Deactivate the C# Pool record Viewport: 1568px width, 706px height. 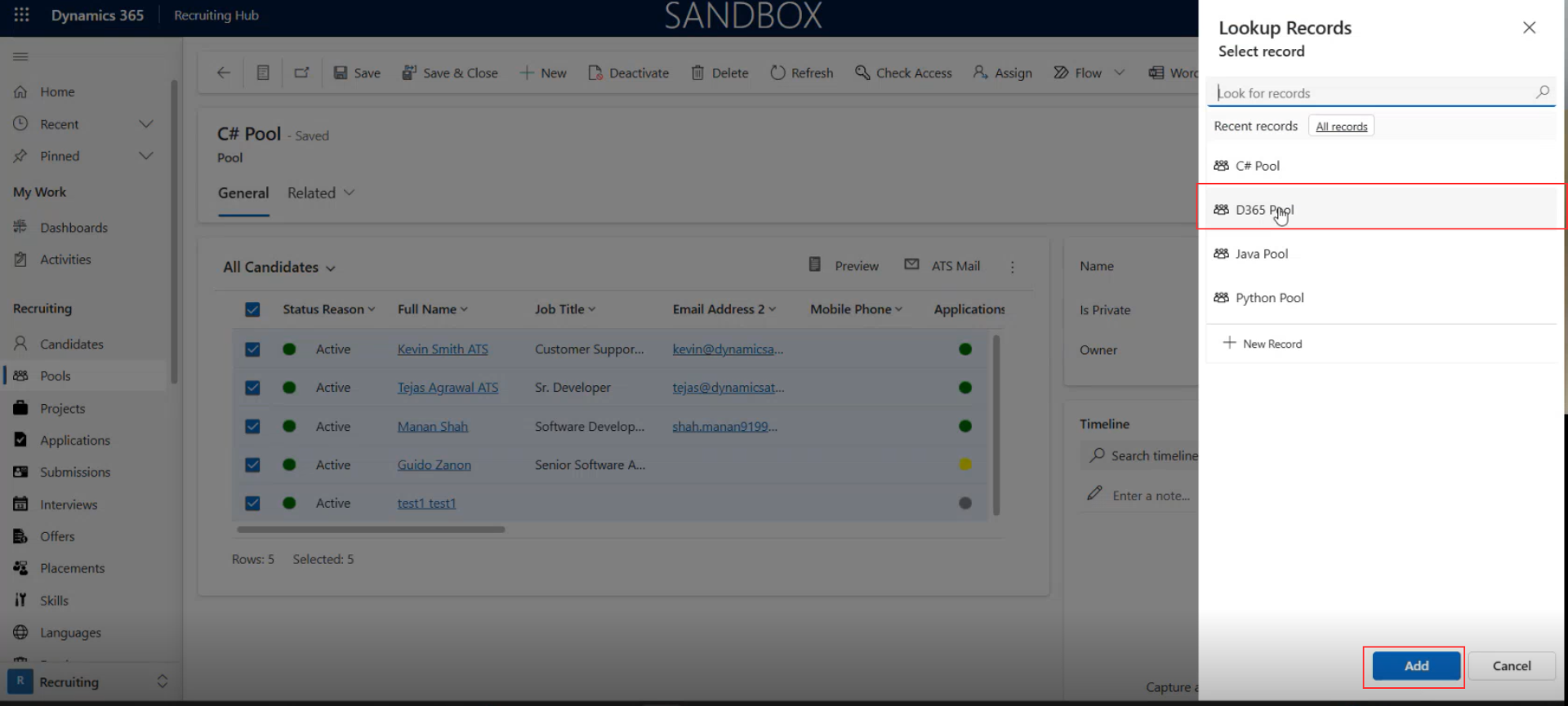point(628,73)
